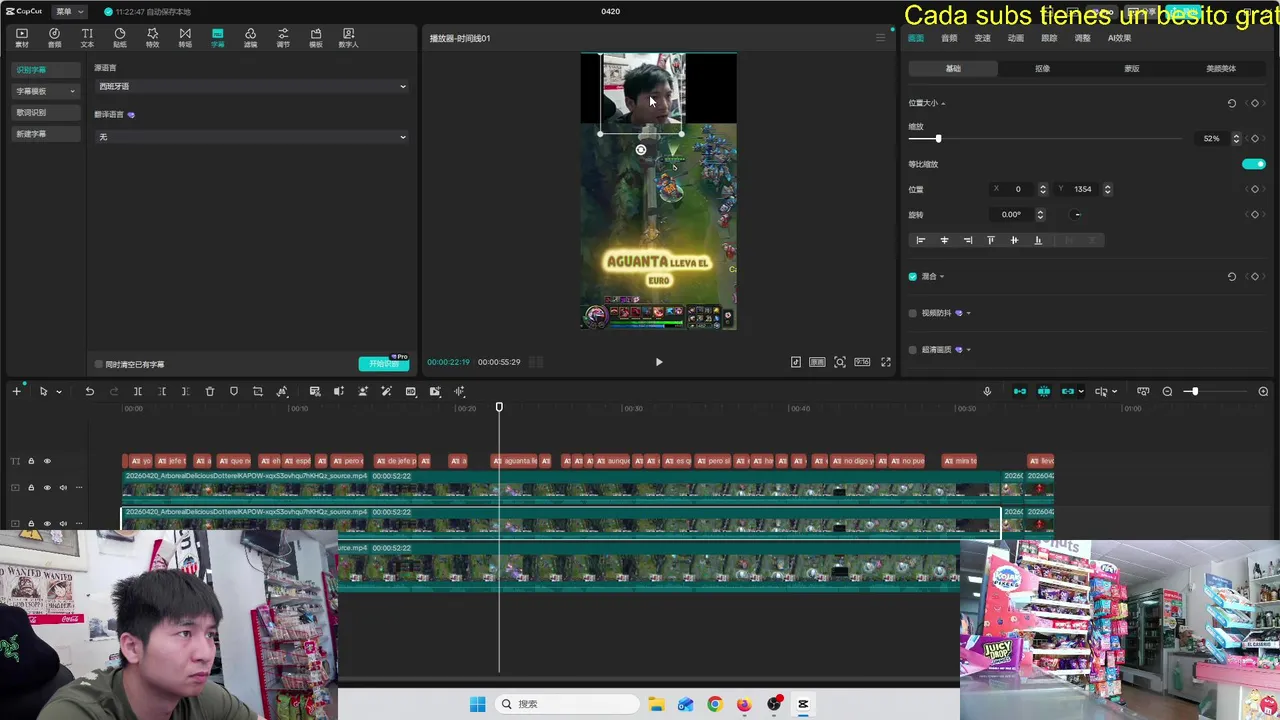This screenshot has height=720, width=1280.
Task: Switch to the AI效果 tab
Action: [x=1119, y=38]
